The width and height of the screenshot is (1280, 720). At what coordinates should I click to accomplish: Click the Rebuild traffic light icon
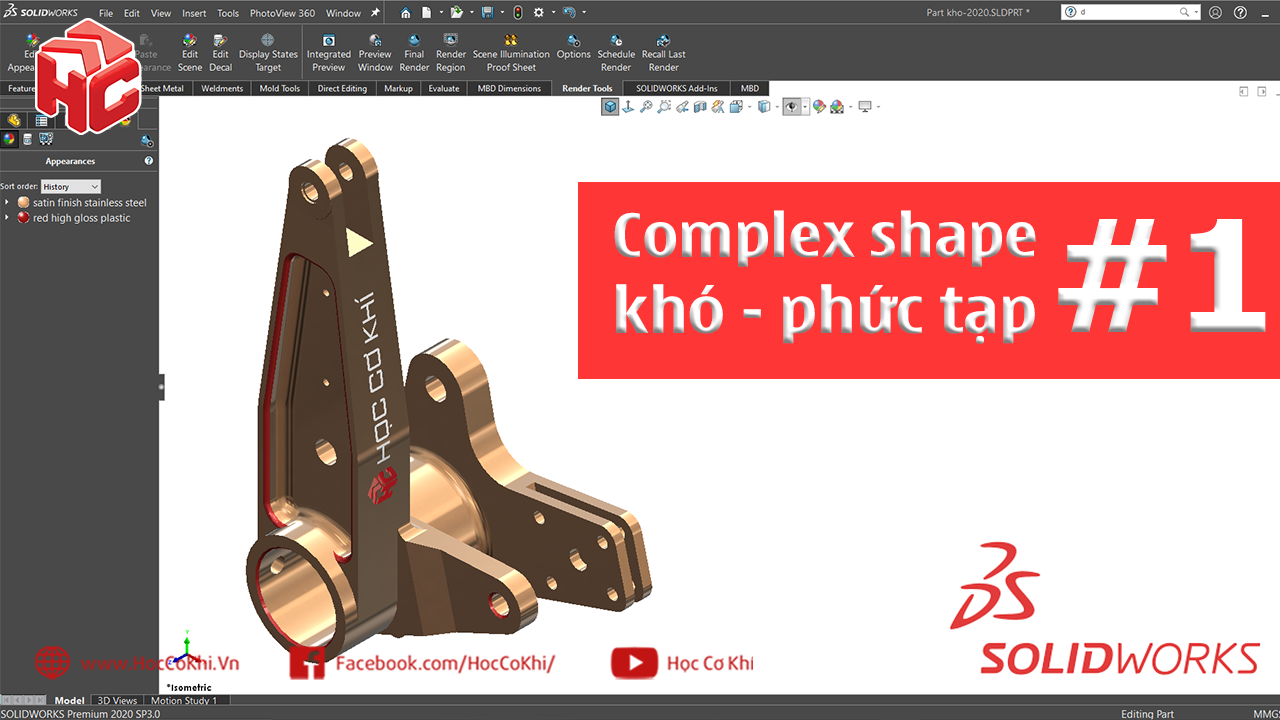point(517,13)
